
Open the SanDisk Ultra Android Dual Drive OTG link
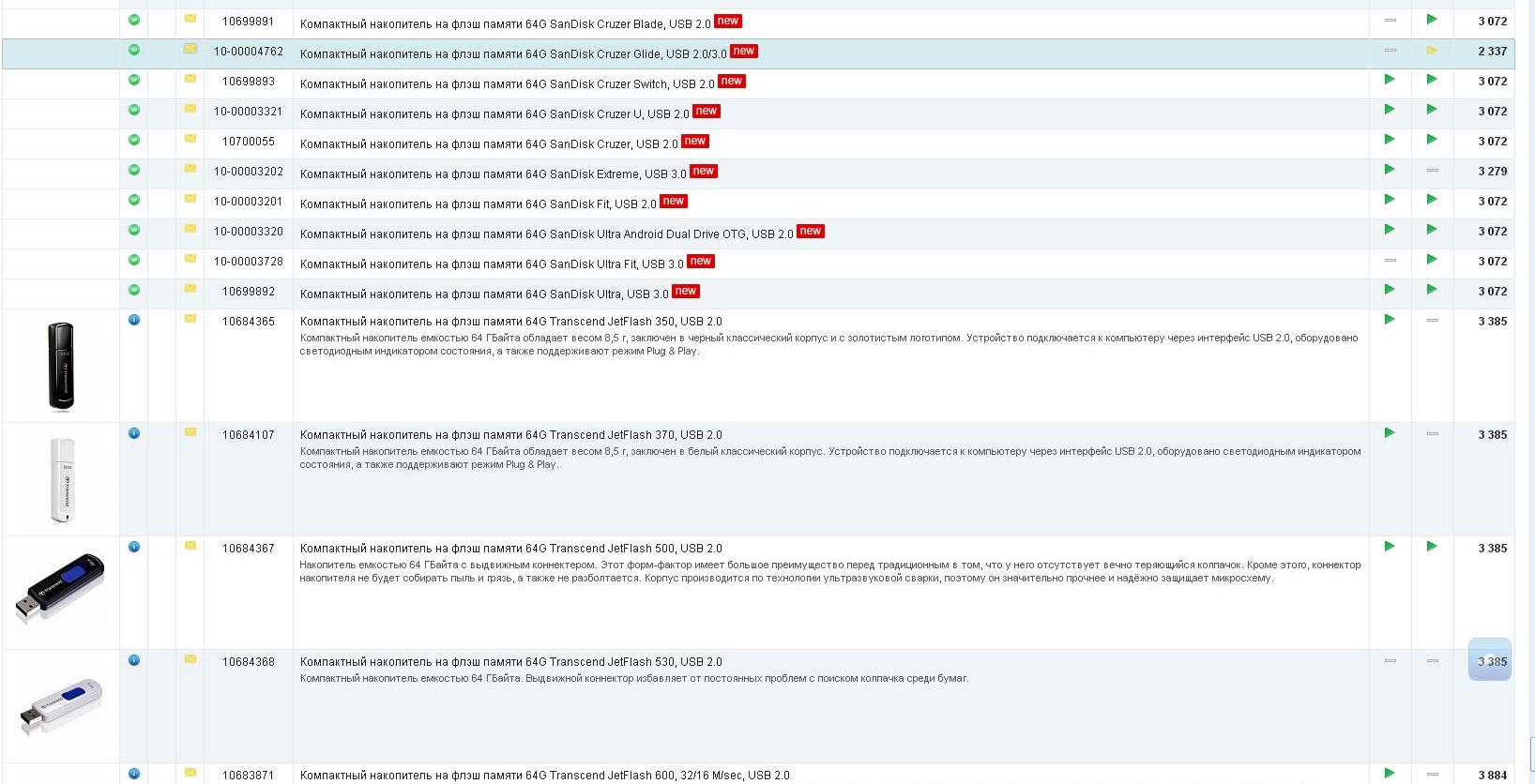click(x=546, y=234)
